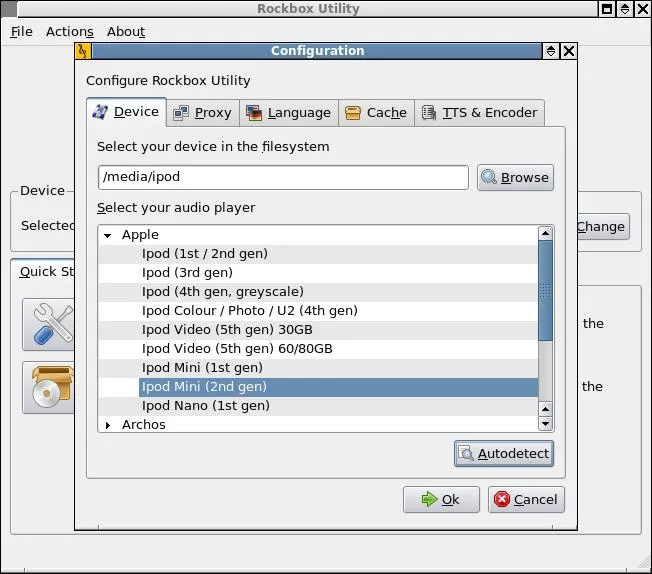Switch to the Language tab
652x574 pixels.
[289, 113]
